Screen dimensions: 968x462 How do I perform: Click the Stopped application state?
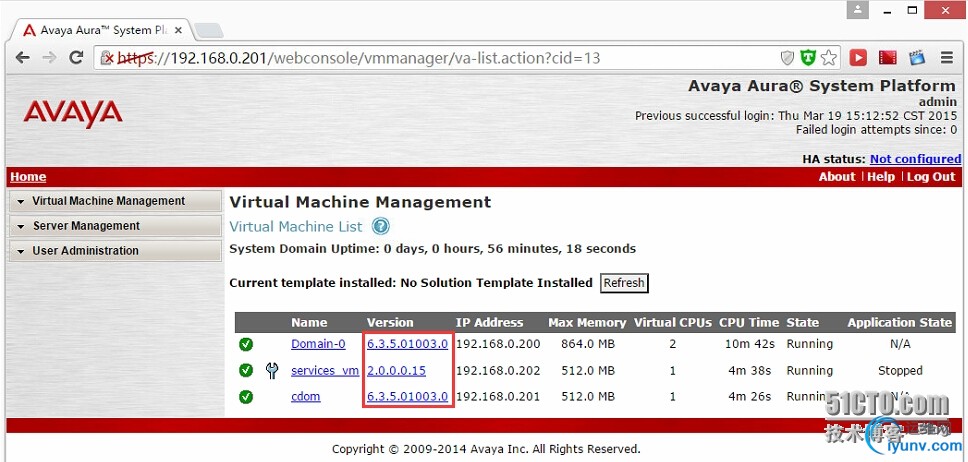(900, 371)
